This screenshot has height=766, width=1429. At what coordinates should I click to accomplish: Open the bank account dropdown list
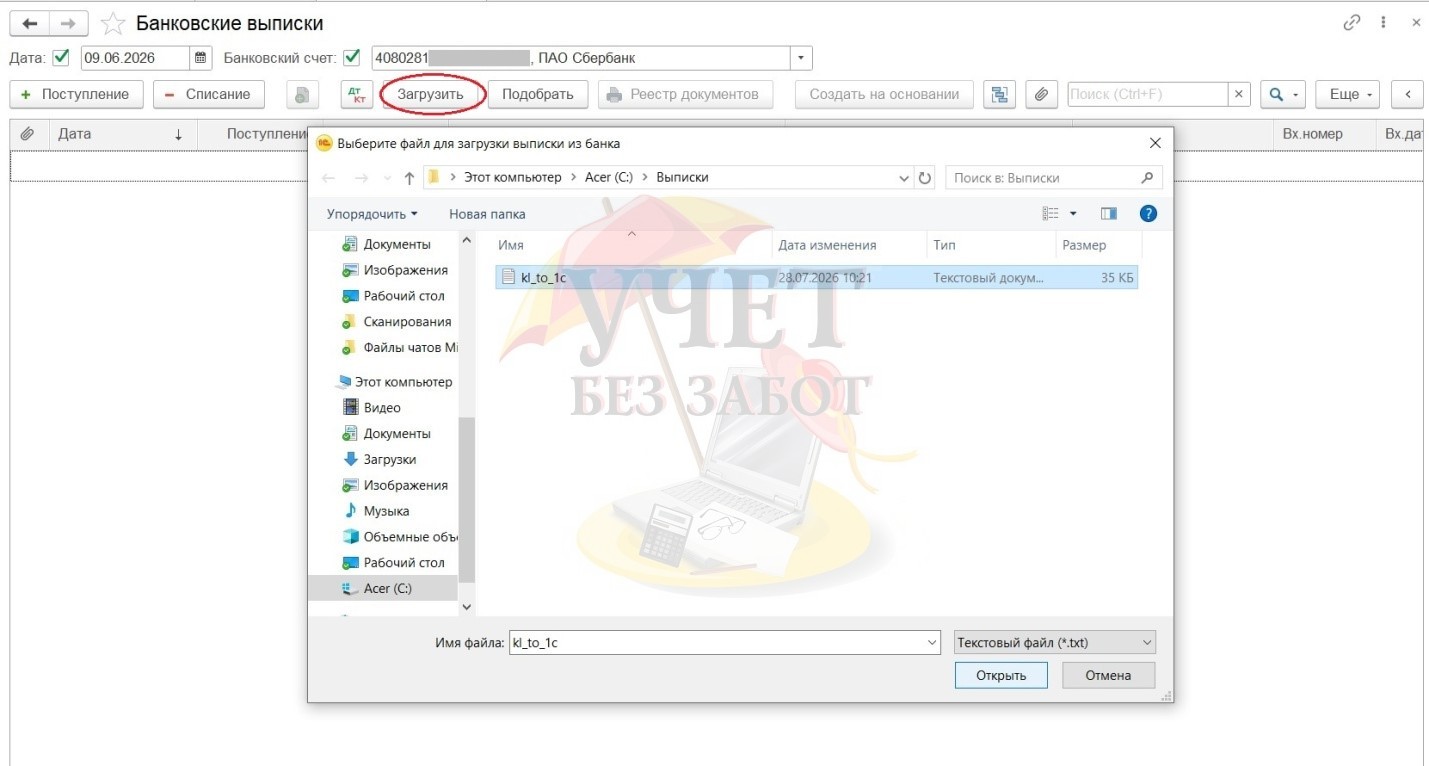[801, 58]
